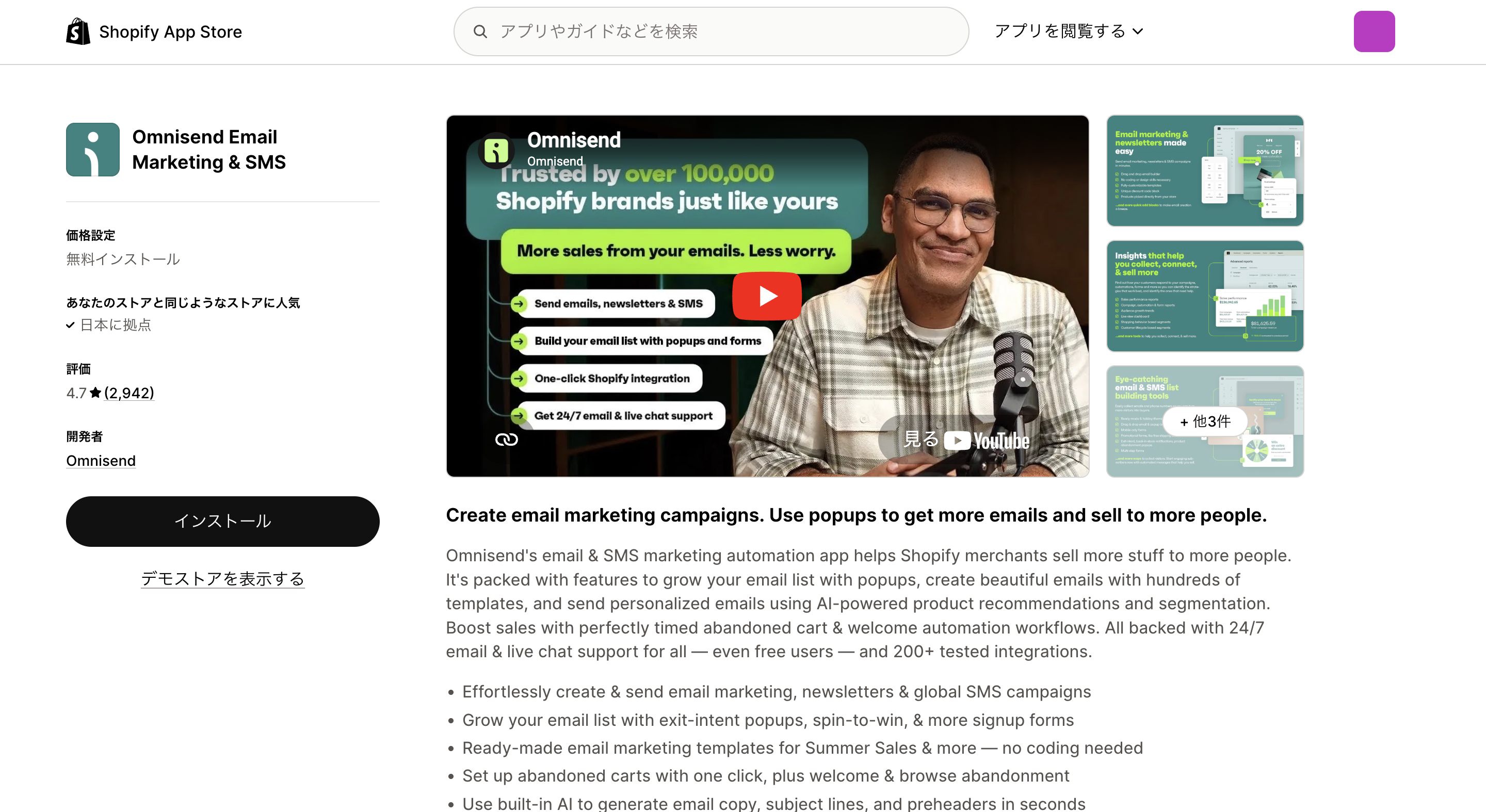
Task: Click the + 他3件 more images button
Action: coord(1204,421)
